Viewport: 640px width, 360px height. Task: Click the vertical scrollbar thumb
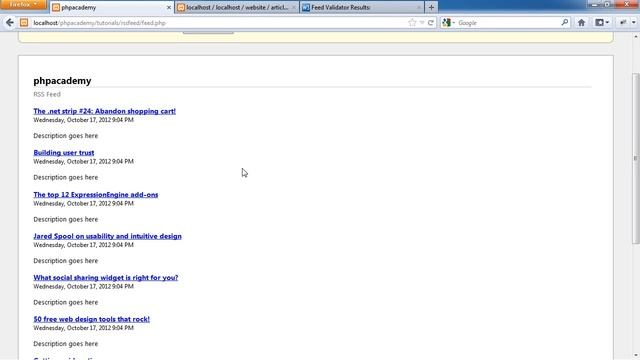(x=636, y=158)
